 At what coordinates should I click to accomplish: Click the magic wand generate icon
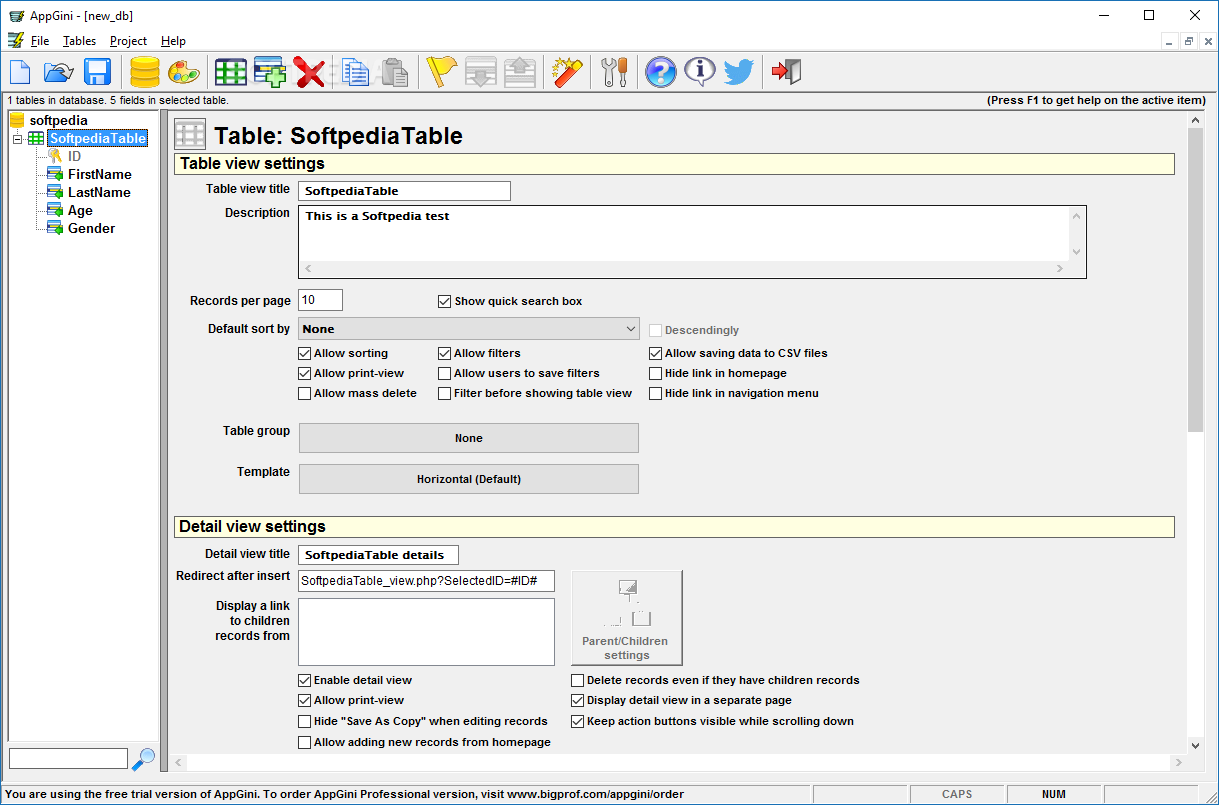(x=567, y=72)
